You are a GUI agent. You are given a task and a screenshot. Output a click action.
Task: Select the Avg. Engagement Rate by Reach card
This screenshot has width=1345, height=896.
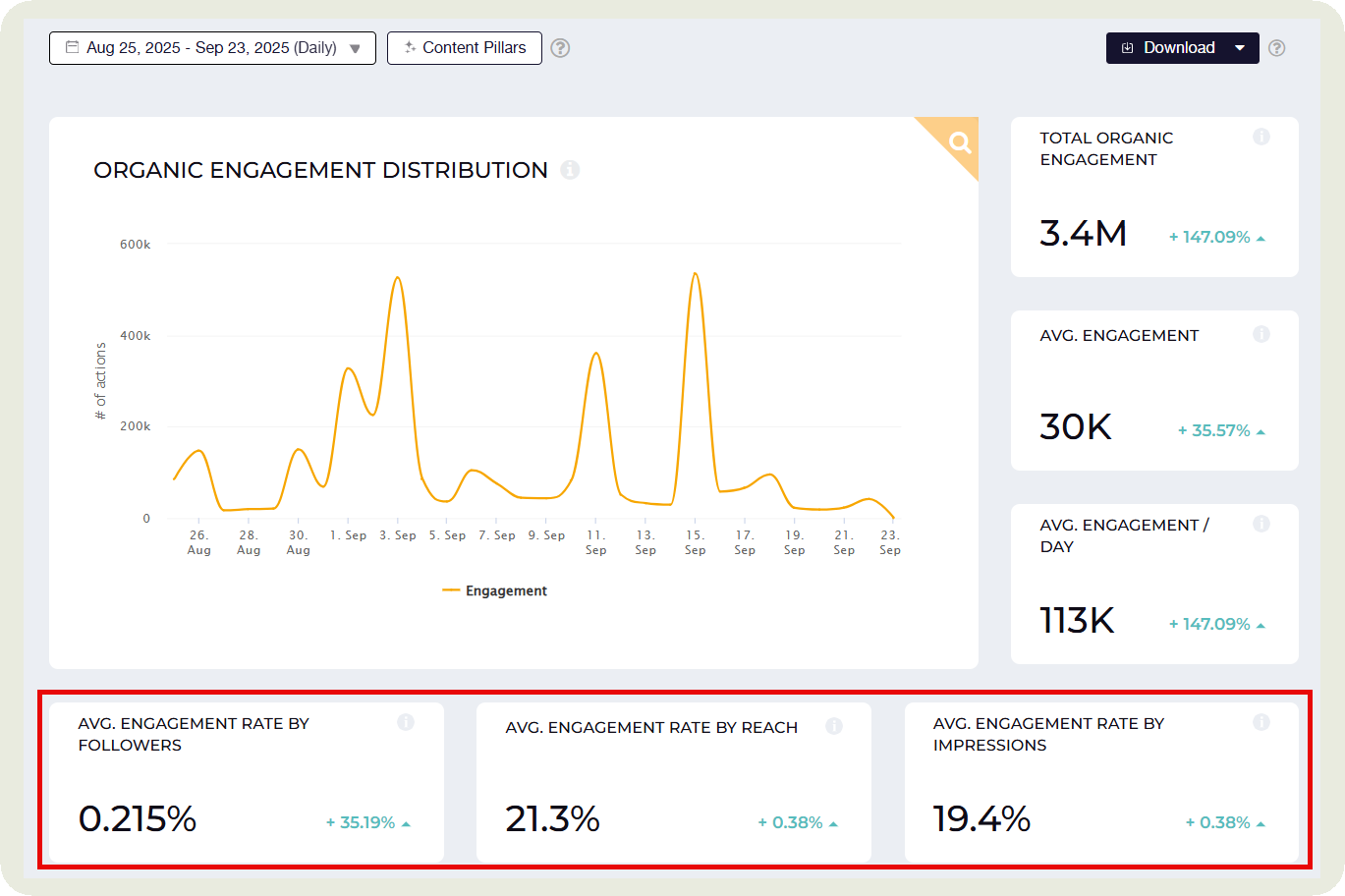[673, 783]
